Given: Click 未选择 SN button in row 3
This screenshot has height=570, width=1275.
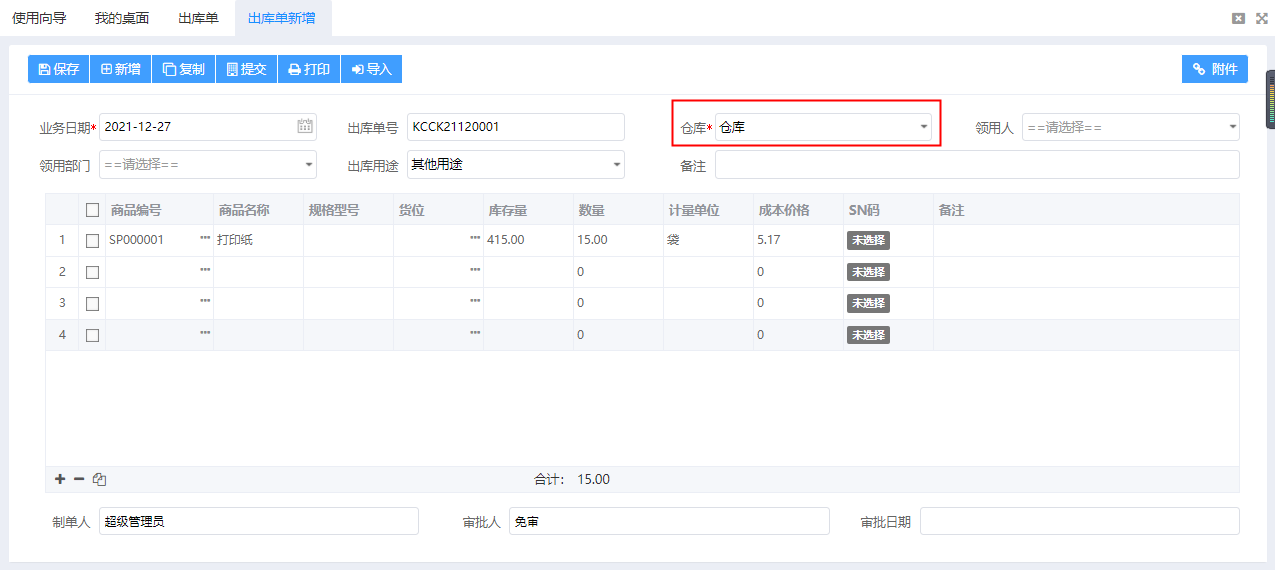Looking at the screenshot, I should point(868,303).
